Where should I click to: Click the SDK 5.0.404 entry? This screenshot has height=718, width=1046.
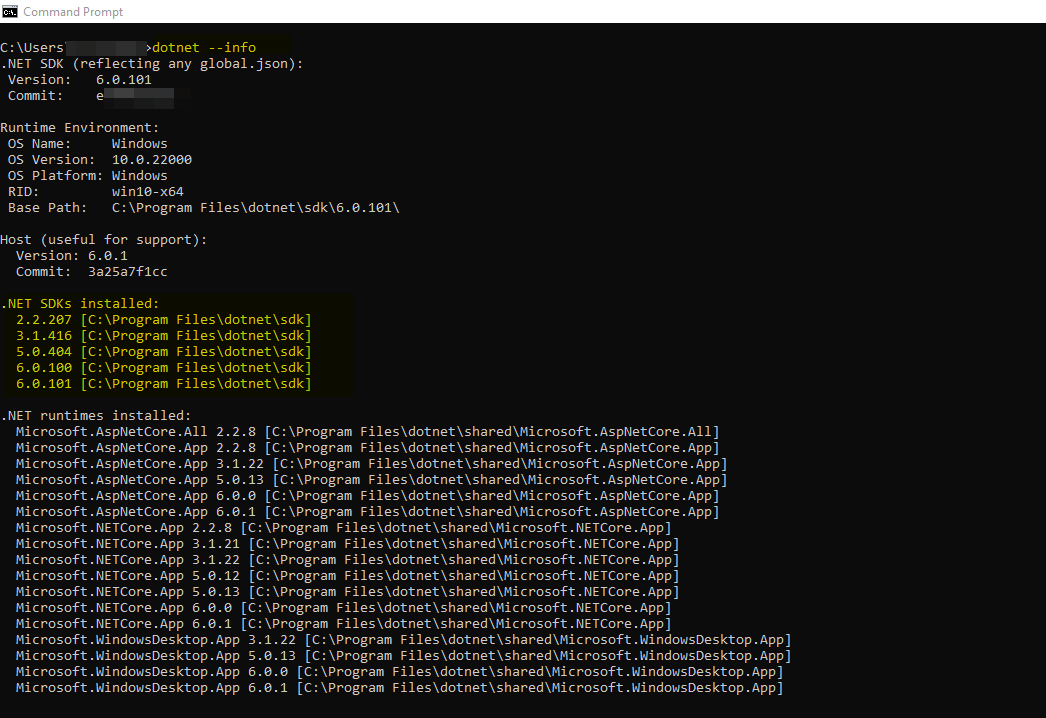tap(163, 352)
